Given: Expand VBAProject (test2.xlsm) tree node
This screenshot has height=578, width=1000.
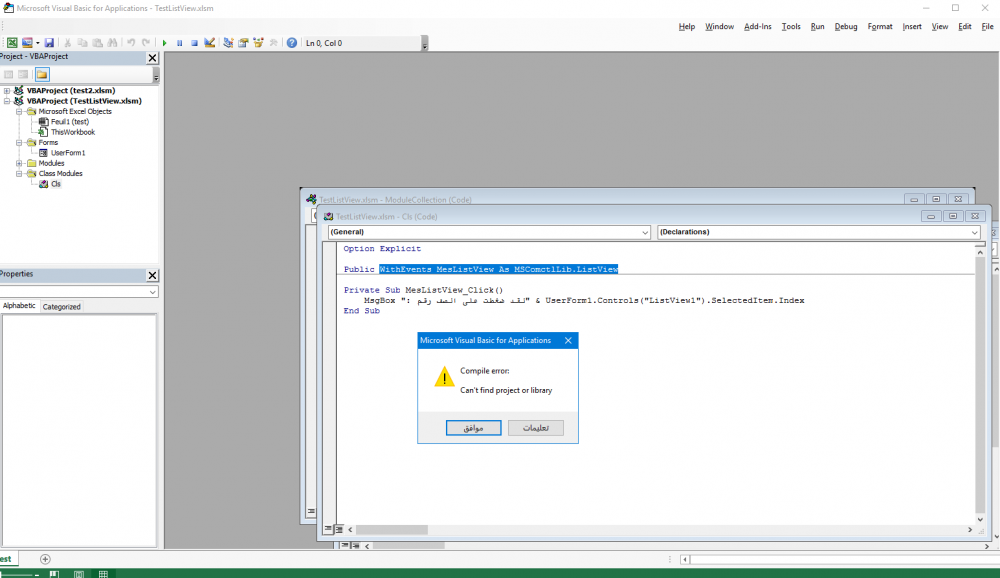Looking at the screenshot, I should [x=7, y=91].
